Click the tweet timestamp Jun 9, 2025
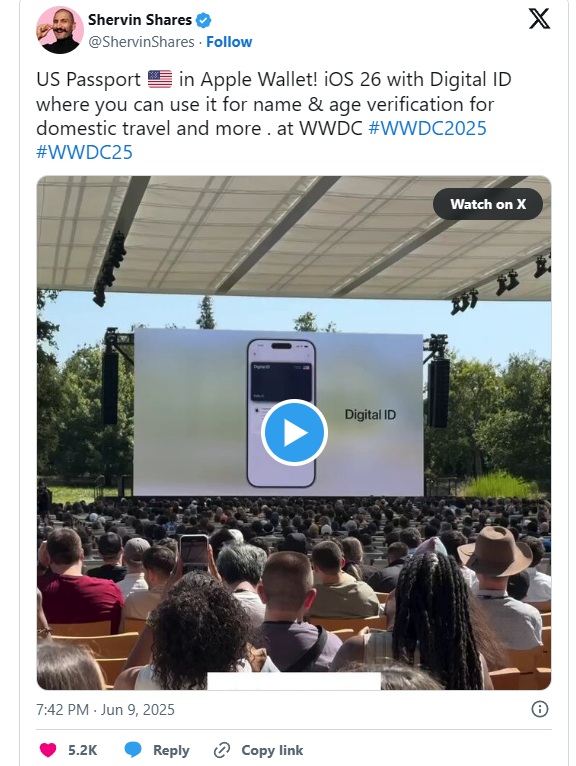The width and height of the screenshot is (576, 766). pos(105,709)
